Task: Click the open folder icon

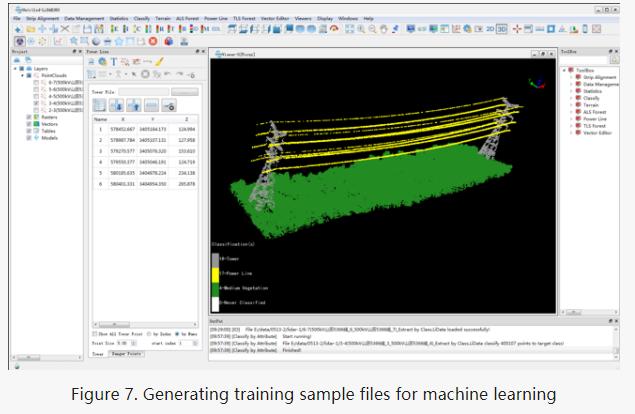Action: (30, 29)
